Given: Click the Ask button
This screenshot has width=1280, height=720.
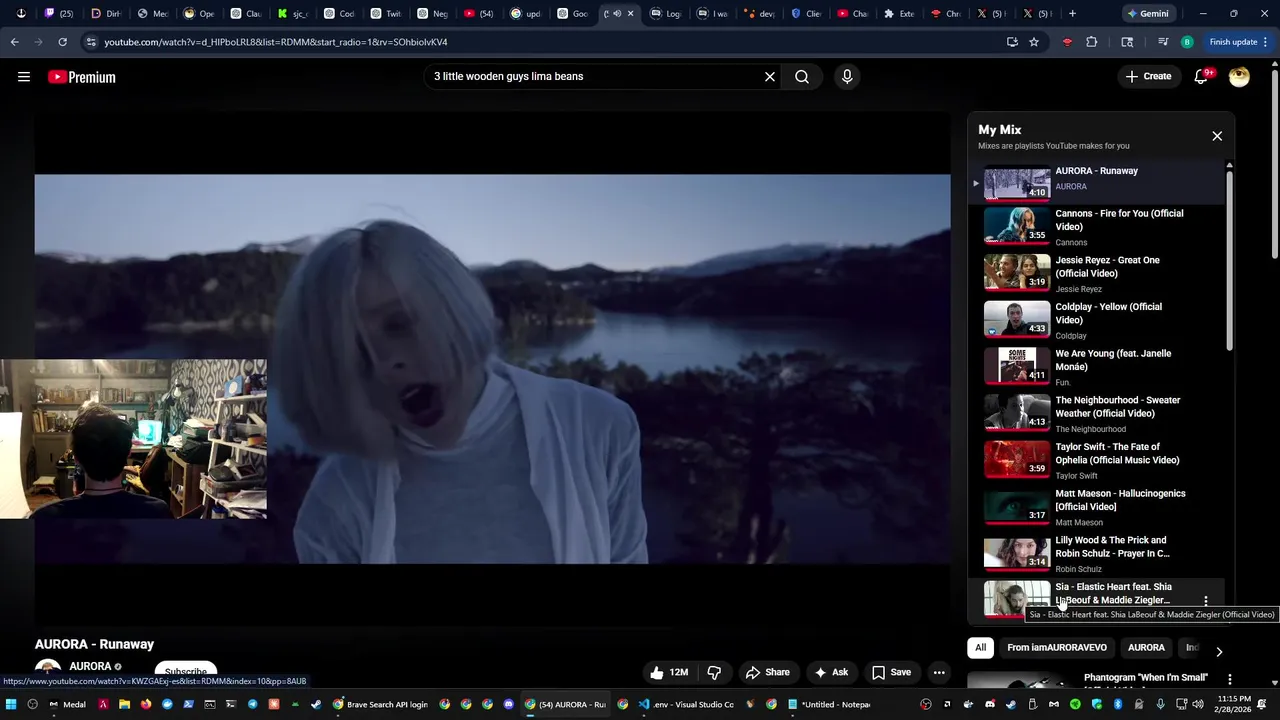Looking at the screenshot, I should 831,673.
